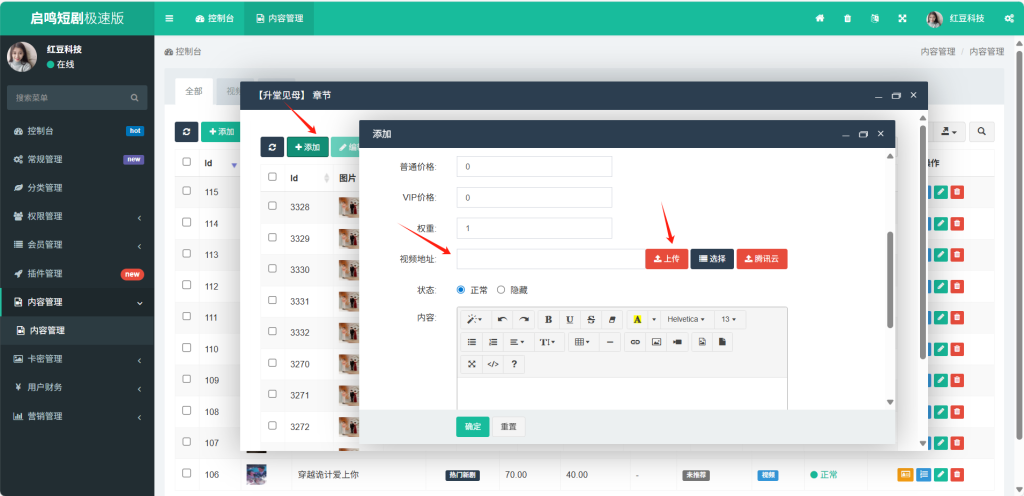1024x496 pixels.
Task: Toggle bold formatting in the editor
Action: (x=549, y=319)
